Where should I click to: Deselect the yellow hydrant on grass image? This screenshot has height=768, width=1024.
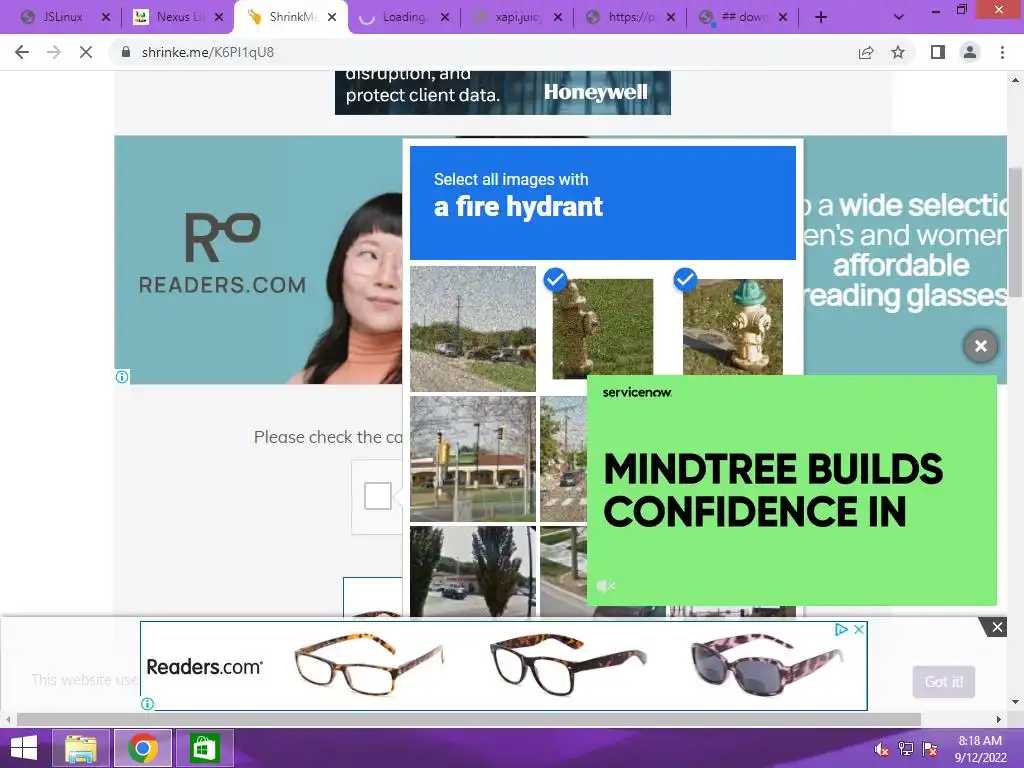tap(602, 328)
